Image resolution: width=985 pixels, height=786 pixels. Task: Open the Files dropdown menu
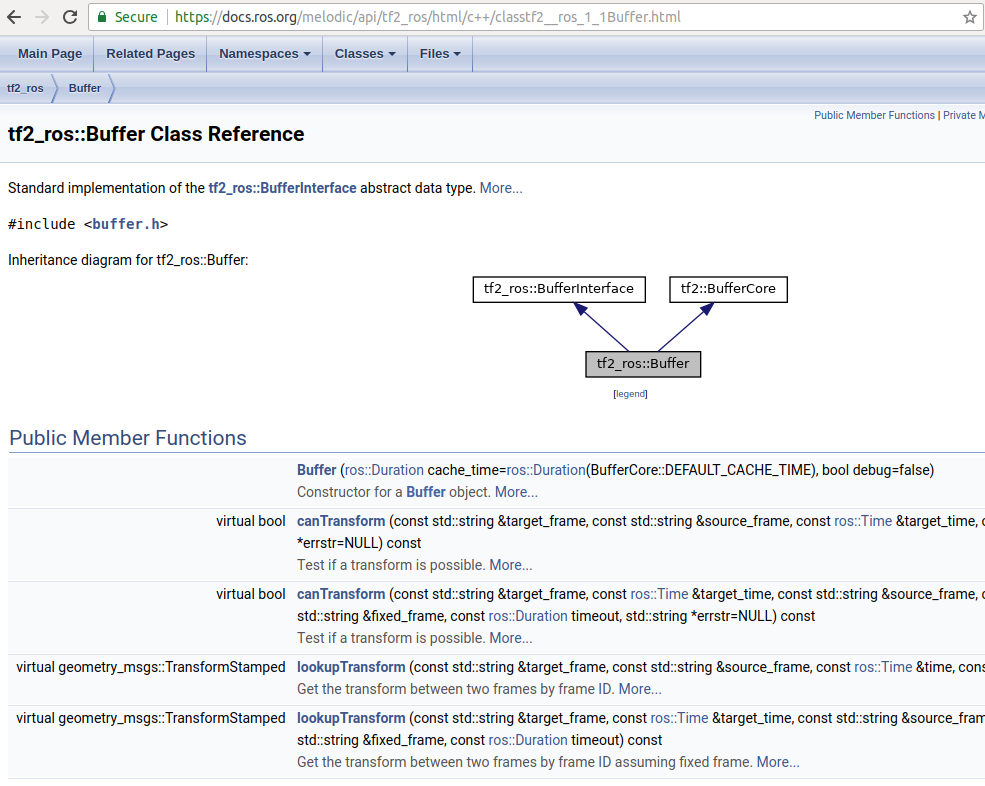click(438, 53)
